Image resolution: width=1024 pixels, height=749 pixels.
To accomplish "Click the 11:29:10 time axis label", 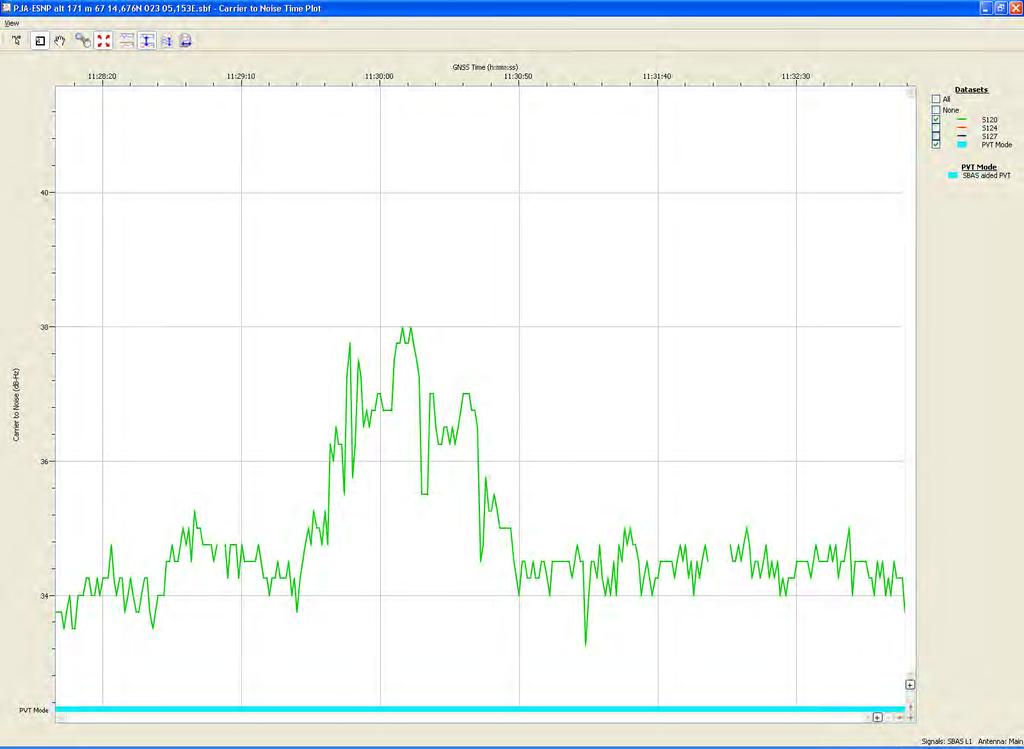I will click(241, 76).
